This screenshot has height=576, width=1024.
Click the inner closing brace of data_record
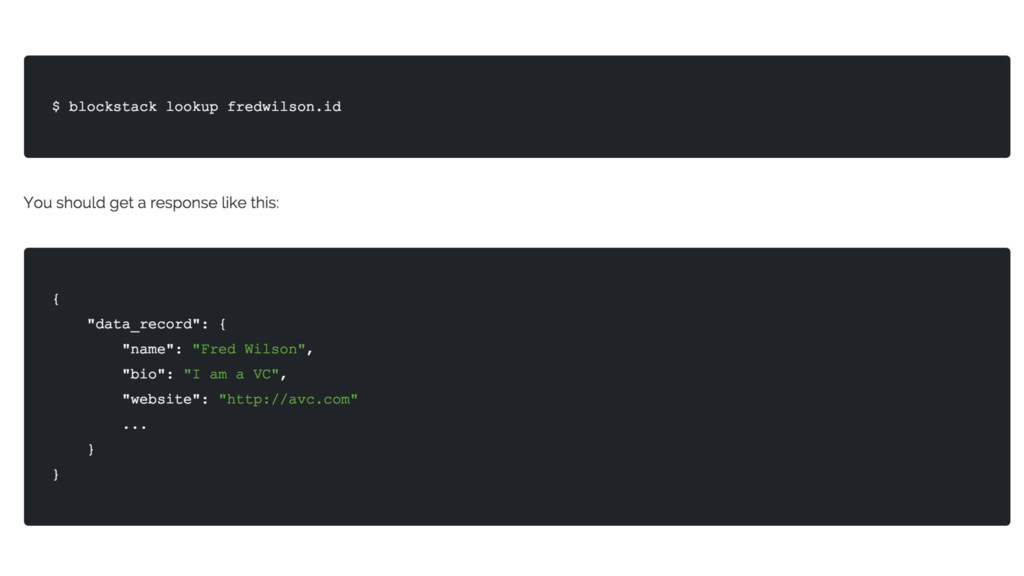pyautogui.click(x=91, y=449)
